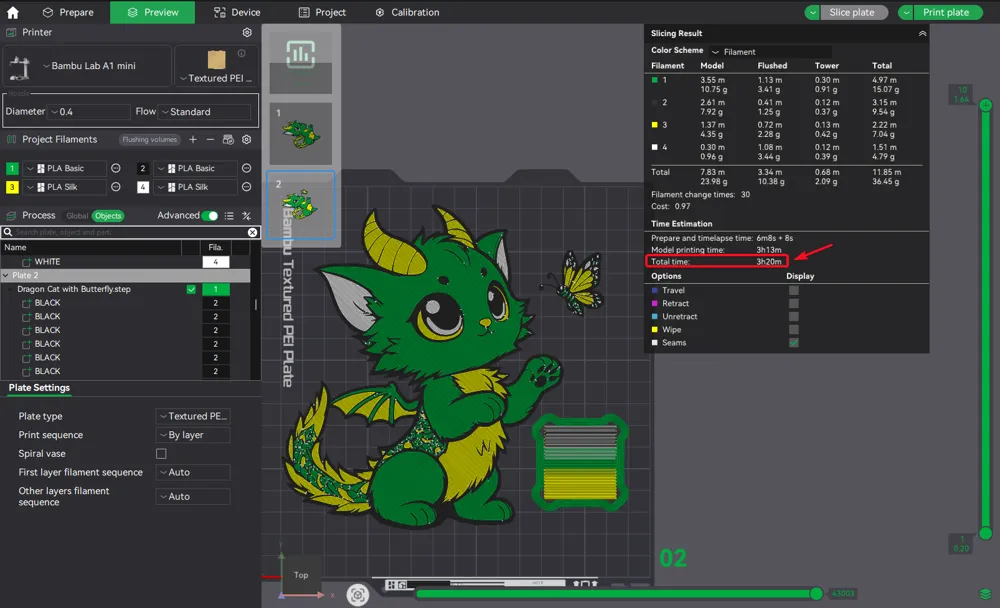Click vertical layer slider bottom handle
The image size is (1000, 608).
(x=986, y=533)
